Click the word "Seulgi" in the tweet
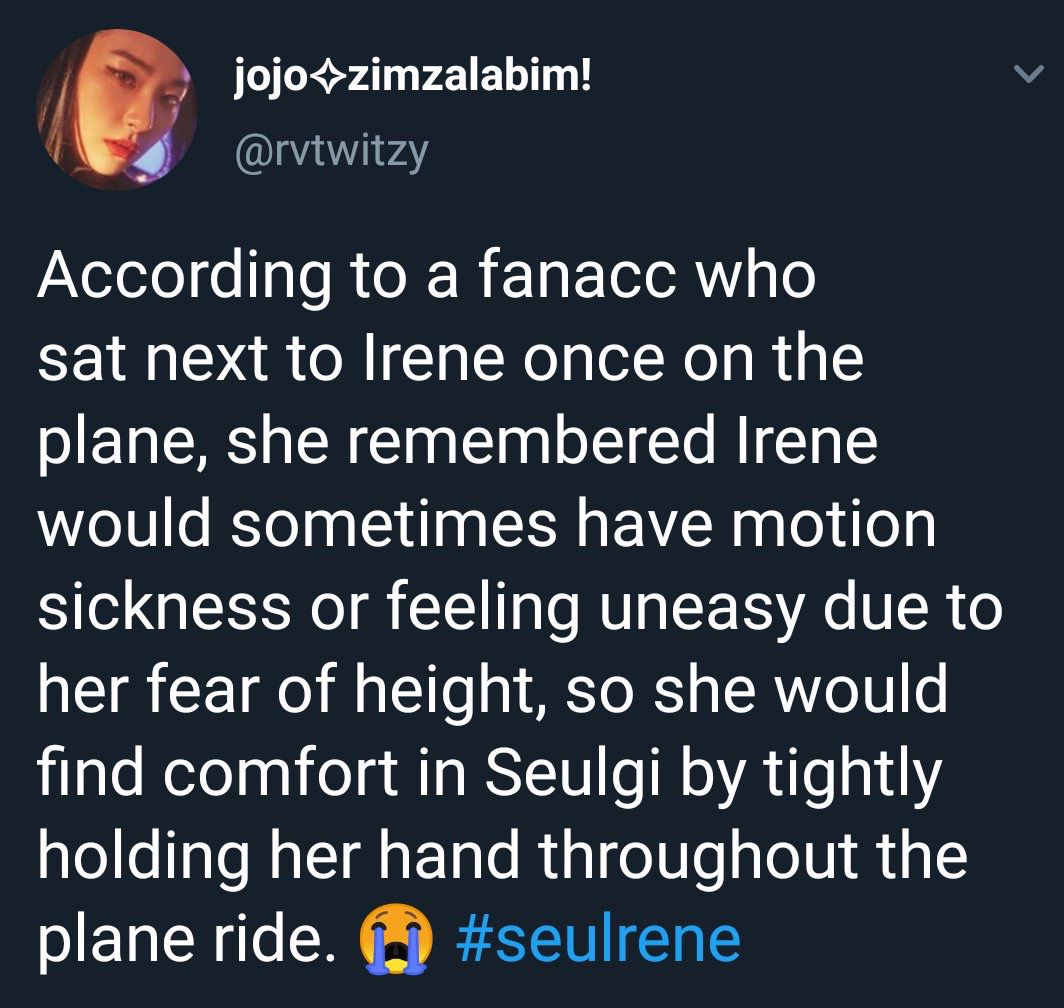The image size is (1064, 1008). point(573,774)
